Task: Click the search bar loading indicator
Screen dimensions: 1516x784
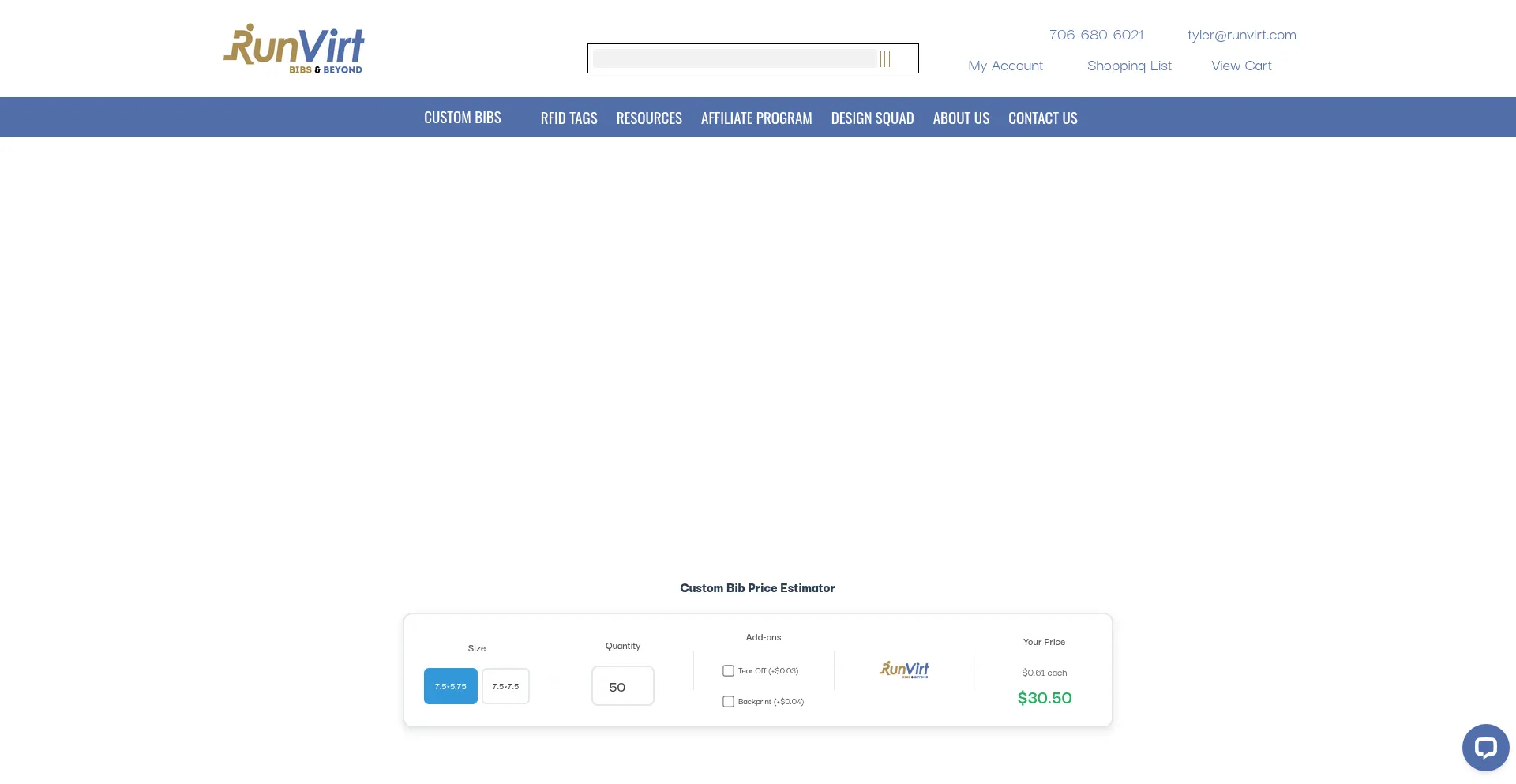Action: coord(885,59)
